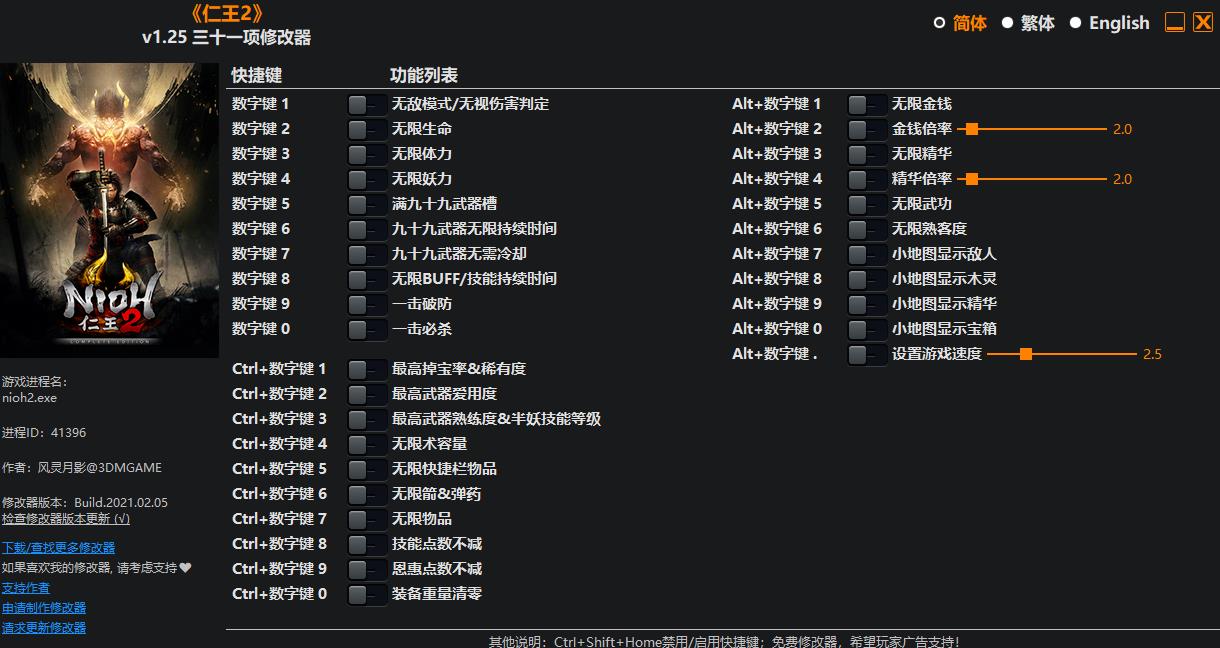Turn on 小地图显示木灵 toggle

point(867,279)
